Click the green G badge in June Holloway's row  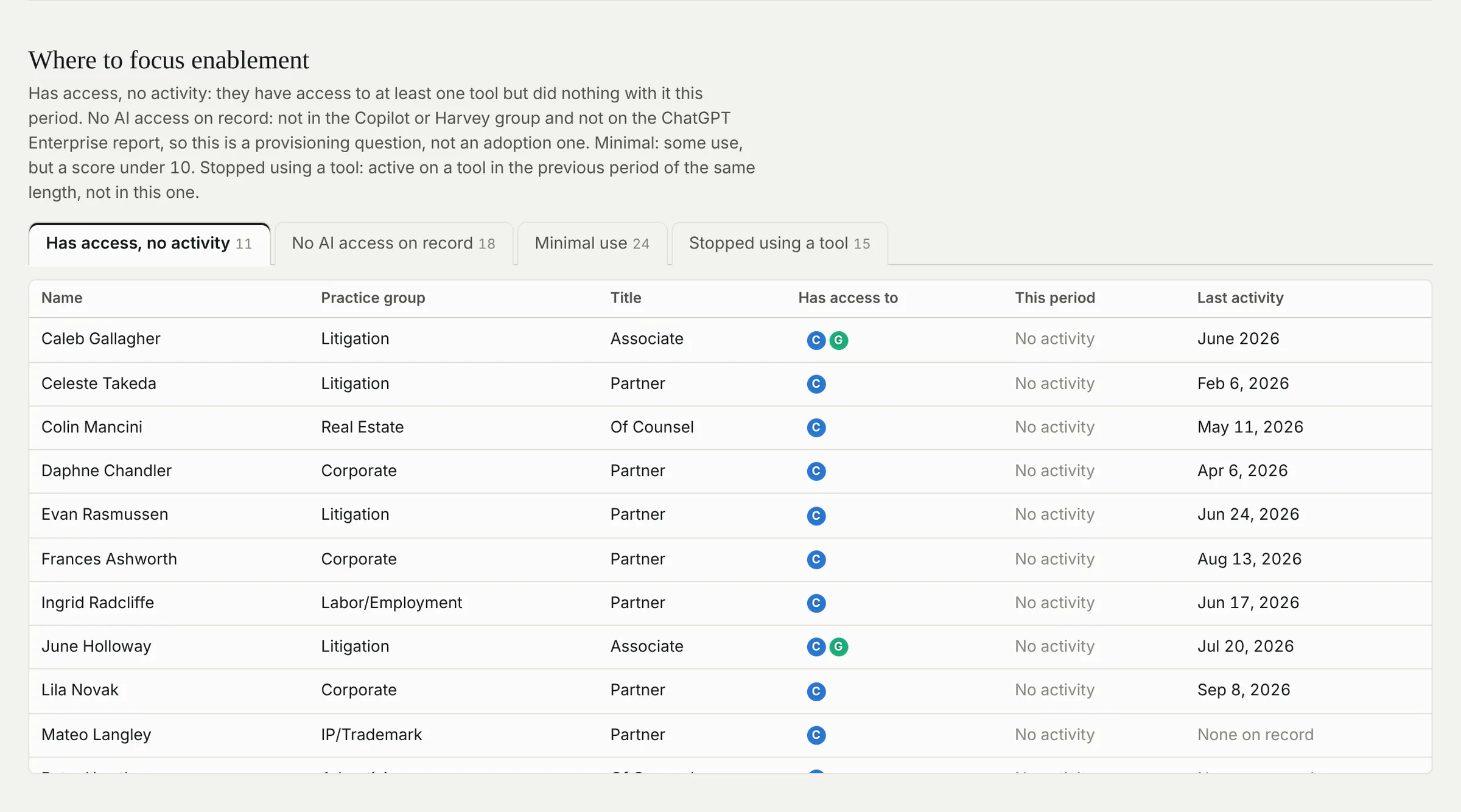[x=838, y=646]
